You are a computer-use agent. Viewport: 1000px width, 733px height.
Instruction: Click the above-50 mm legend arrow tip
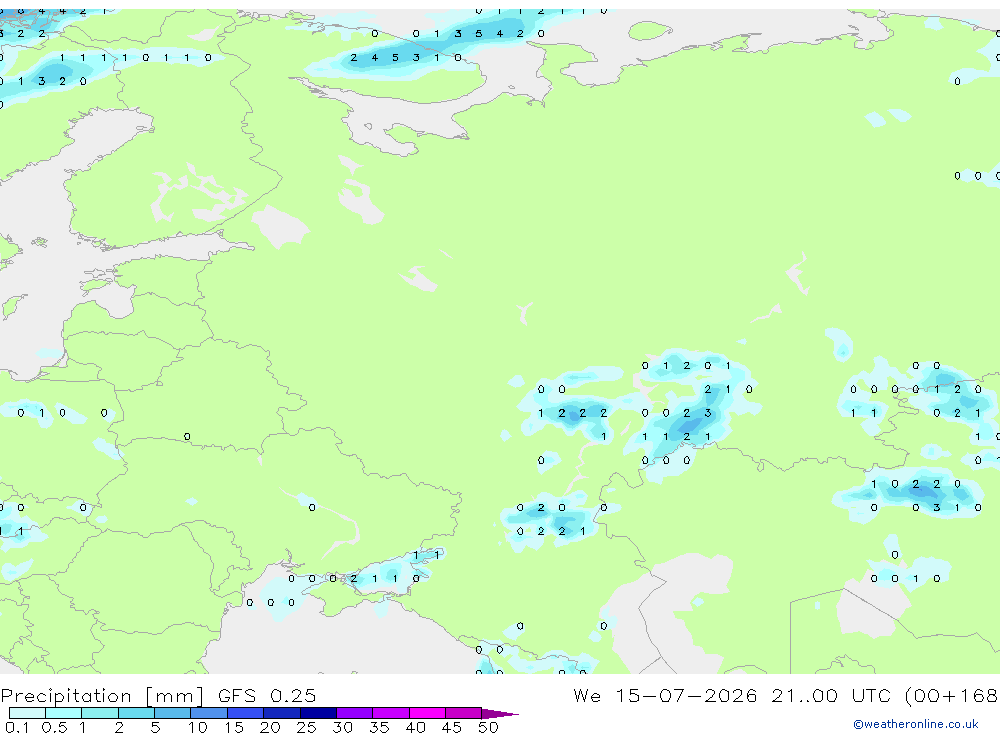(500, 714)
